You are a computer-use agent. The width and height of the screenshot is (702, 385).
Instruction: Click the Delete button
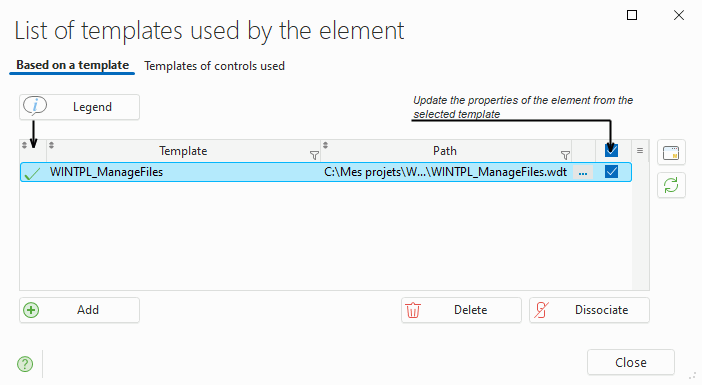coord(461,310)
